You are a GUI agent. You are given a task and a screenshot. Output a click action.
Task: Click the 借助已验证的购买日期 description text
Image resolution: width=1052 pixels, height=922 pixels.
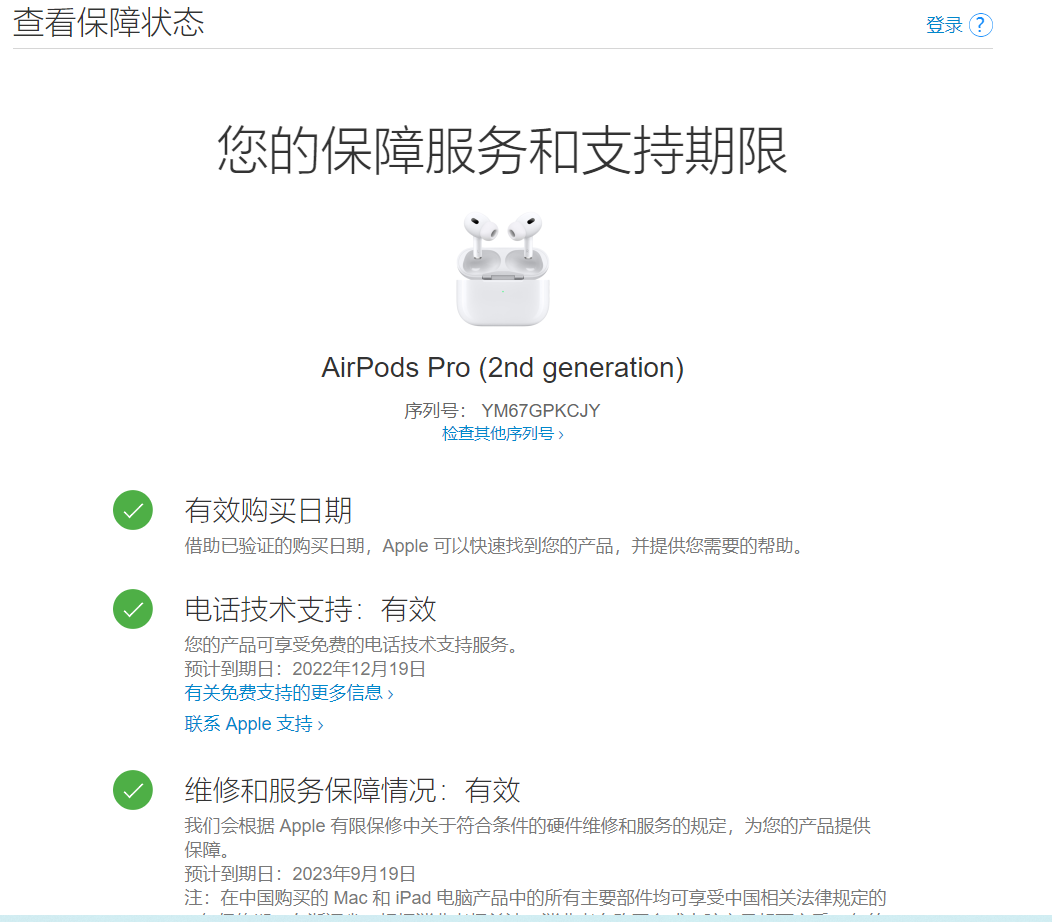[x=495, y=546]
